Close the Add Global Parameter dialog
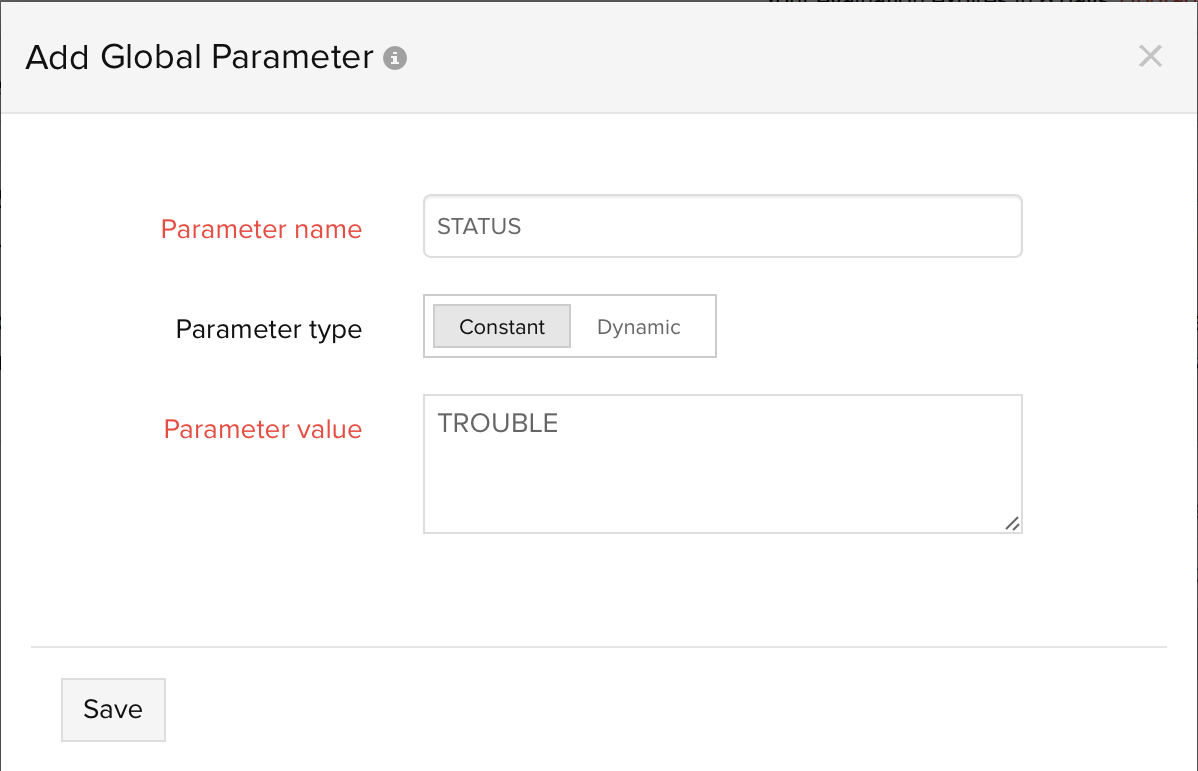The width and height of the screenshot is (1198, 771). click(x=1150, y=56)
